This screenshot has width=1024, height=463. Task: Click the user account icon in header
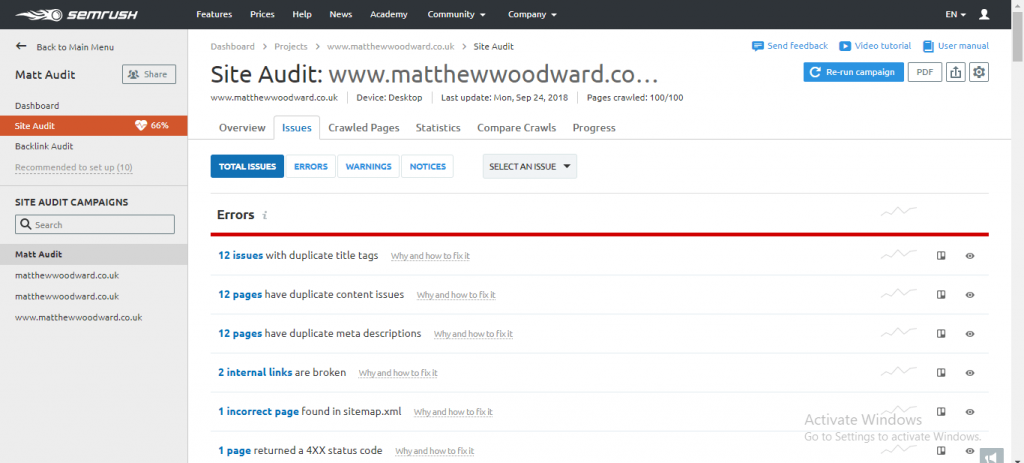pyautogui.click(x=984, y=15)
